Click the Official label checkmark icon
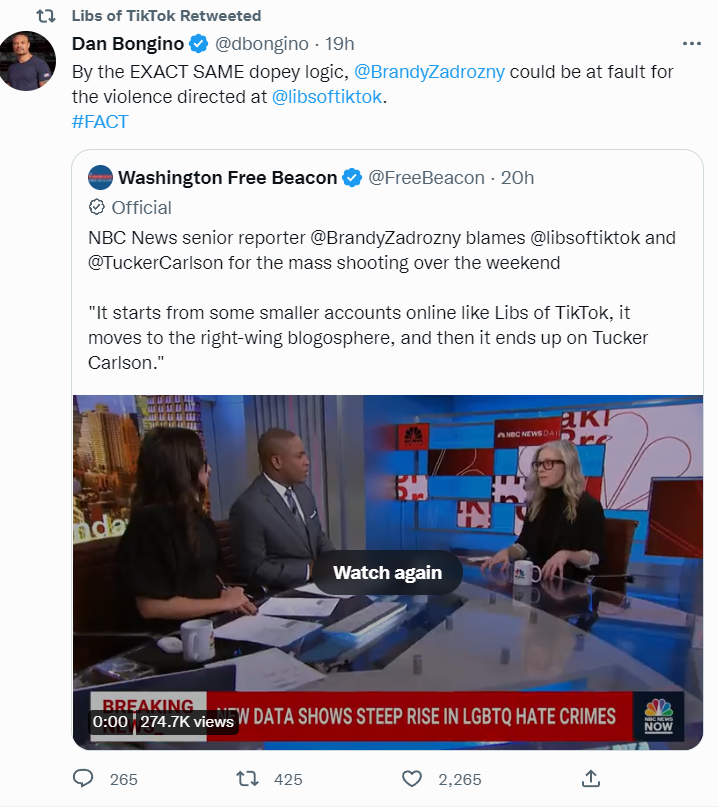718x807 pixels. [96, 207]
